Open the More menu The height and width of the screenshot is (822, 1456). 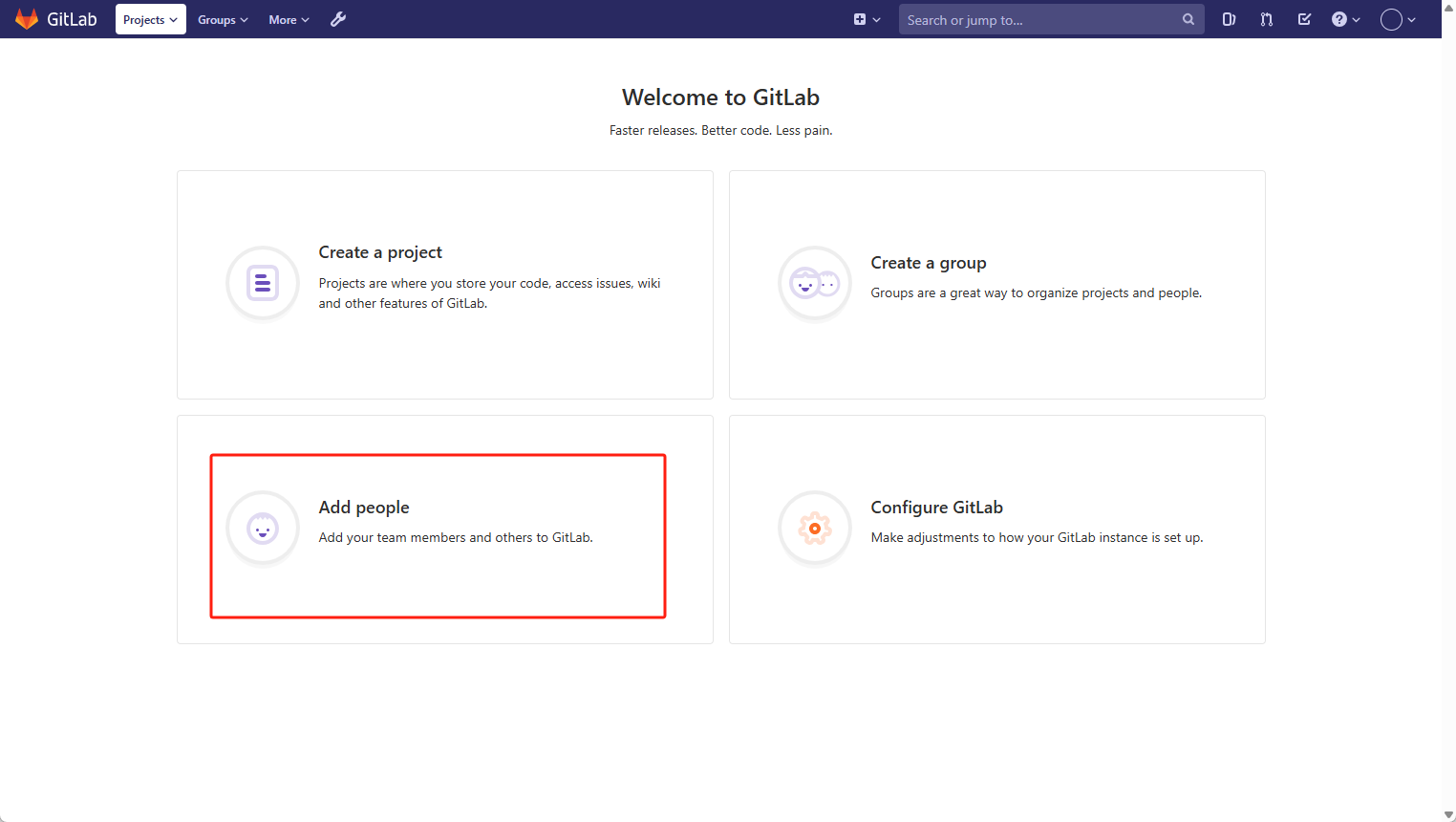click(x=289, y=19)
